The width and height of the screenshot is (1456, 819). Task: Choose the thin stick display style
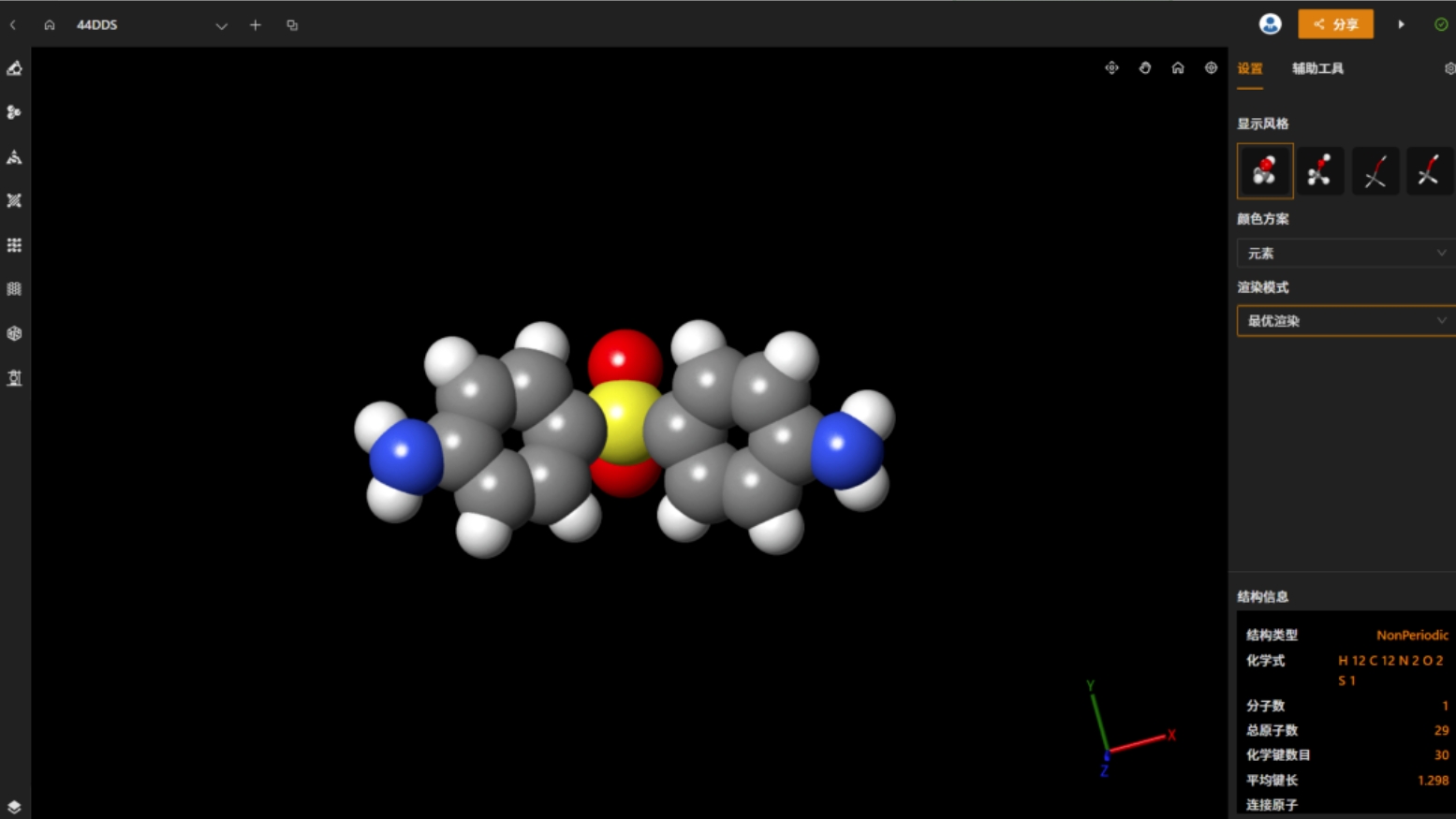[1429, 170]
